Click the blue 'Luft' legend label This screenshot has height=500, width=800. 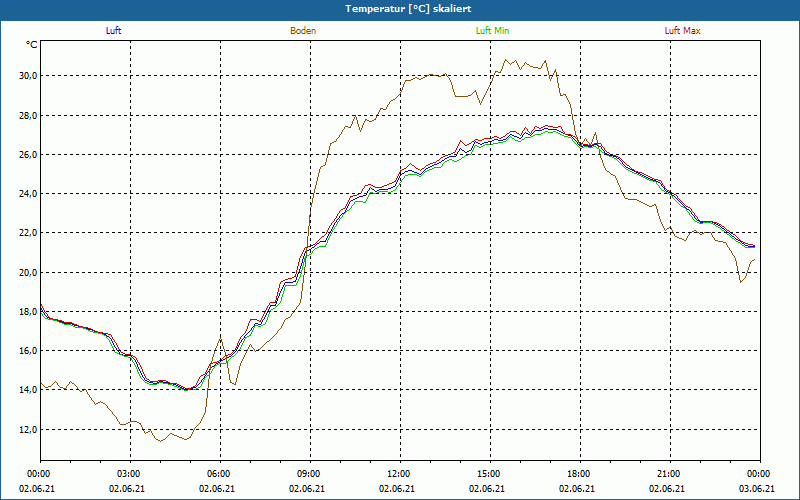pyautogui.click(x=113, y=31)
